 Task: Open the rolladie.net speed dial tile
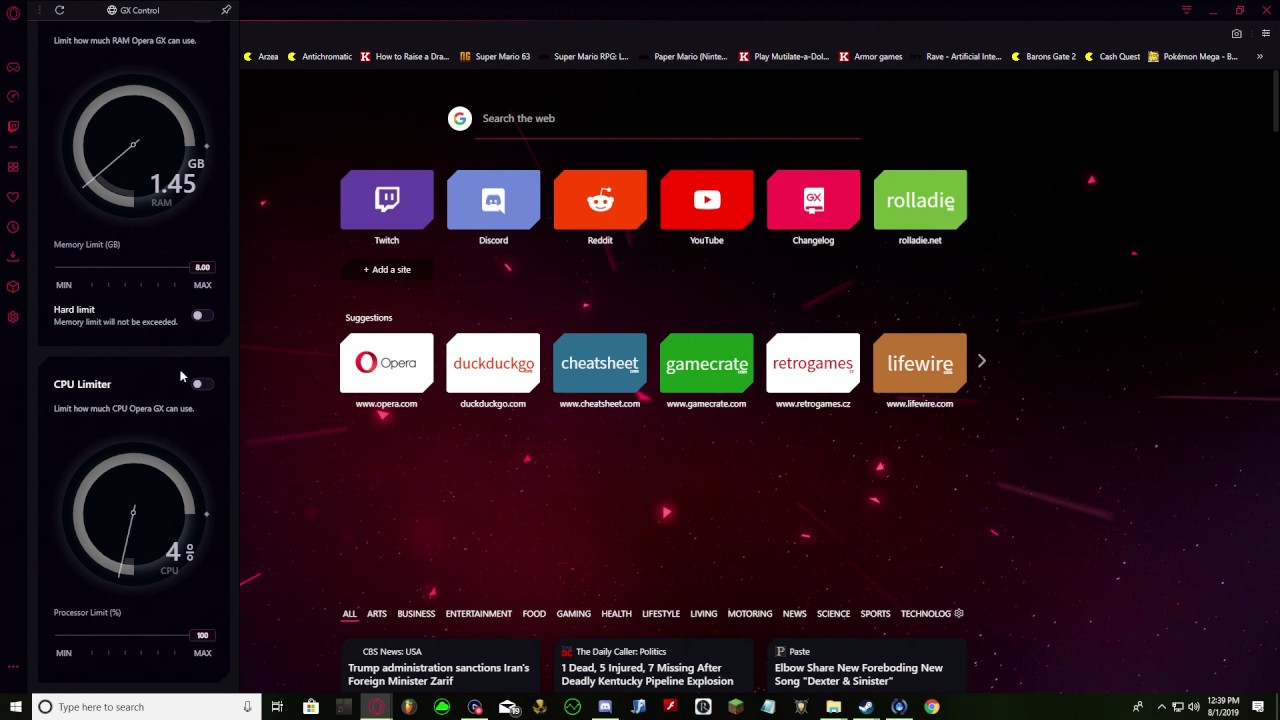[920, 200]
